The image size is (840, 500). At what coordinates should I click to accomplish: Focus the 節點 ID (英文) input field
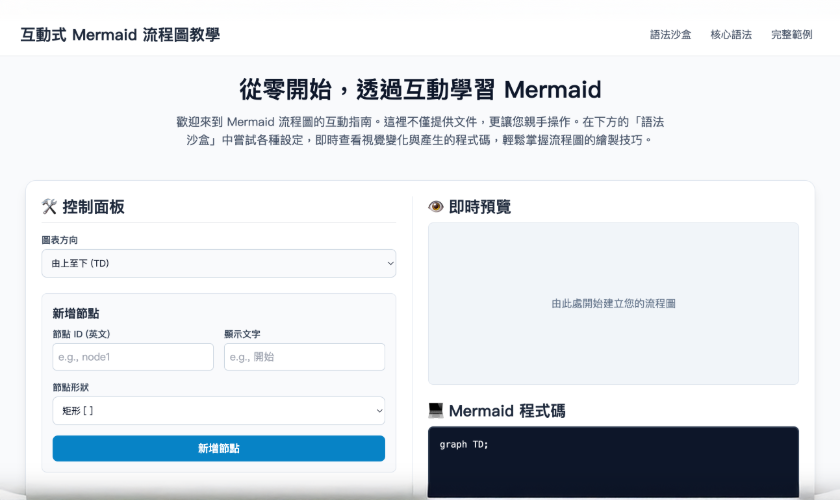click(133, 357)
